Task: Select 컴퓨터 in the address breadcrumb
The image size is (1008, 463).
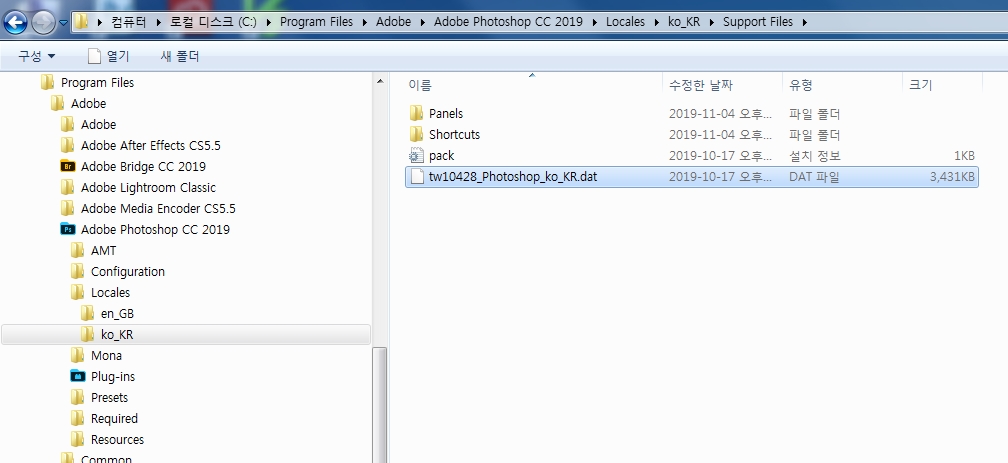Action: click(129, 22)
